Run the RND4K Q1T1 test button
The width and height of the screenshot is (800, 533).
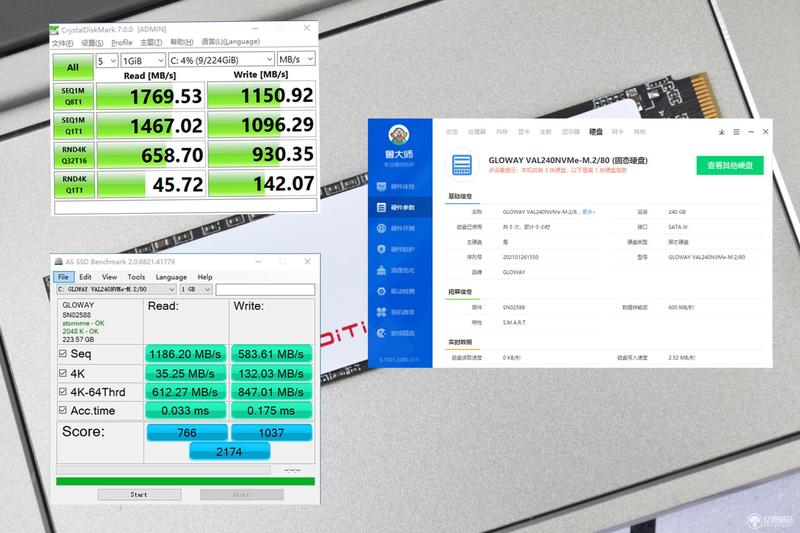[73, 184]
